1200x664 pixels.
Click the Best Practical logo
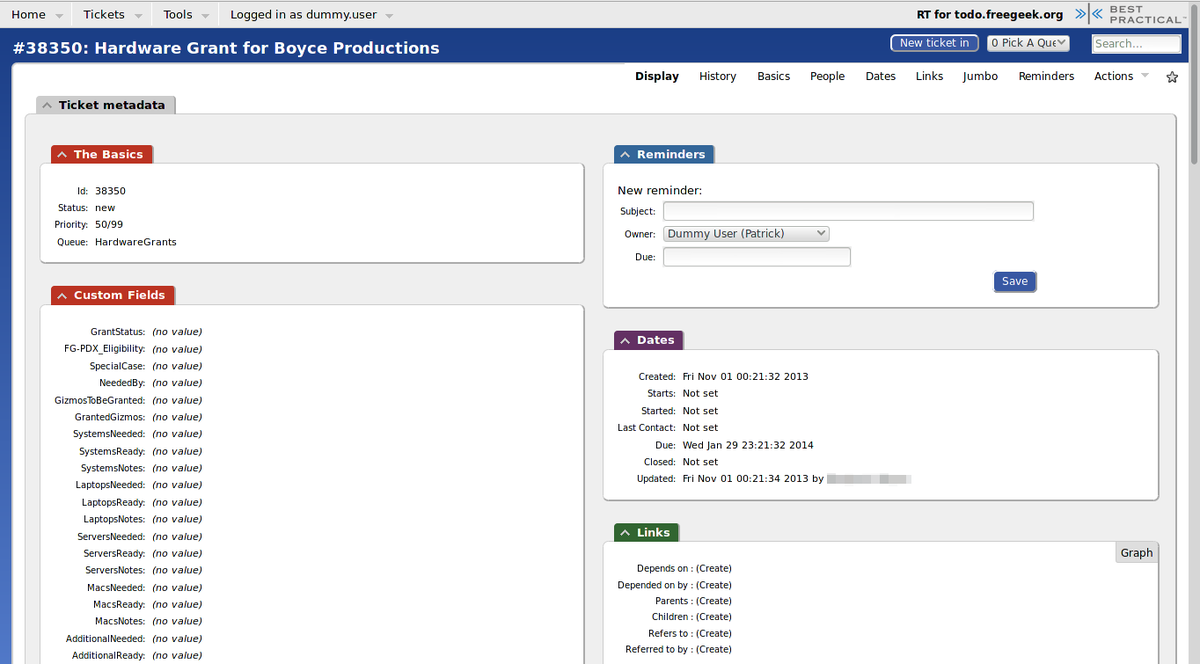click(1132, 14)
